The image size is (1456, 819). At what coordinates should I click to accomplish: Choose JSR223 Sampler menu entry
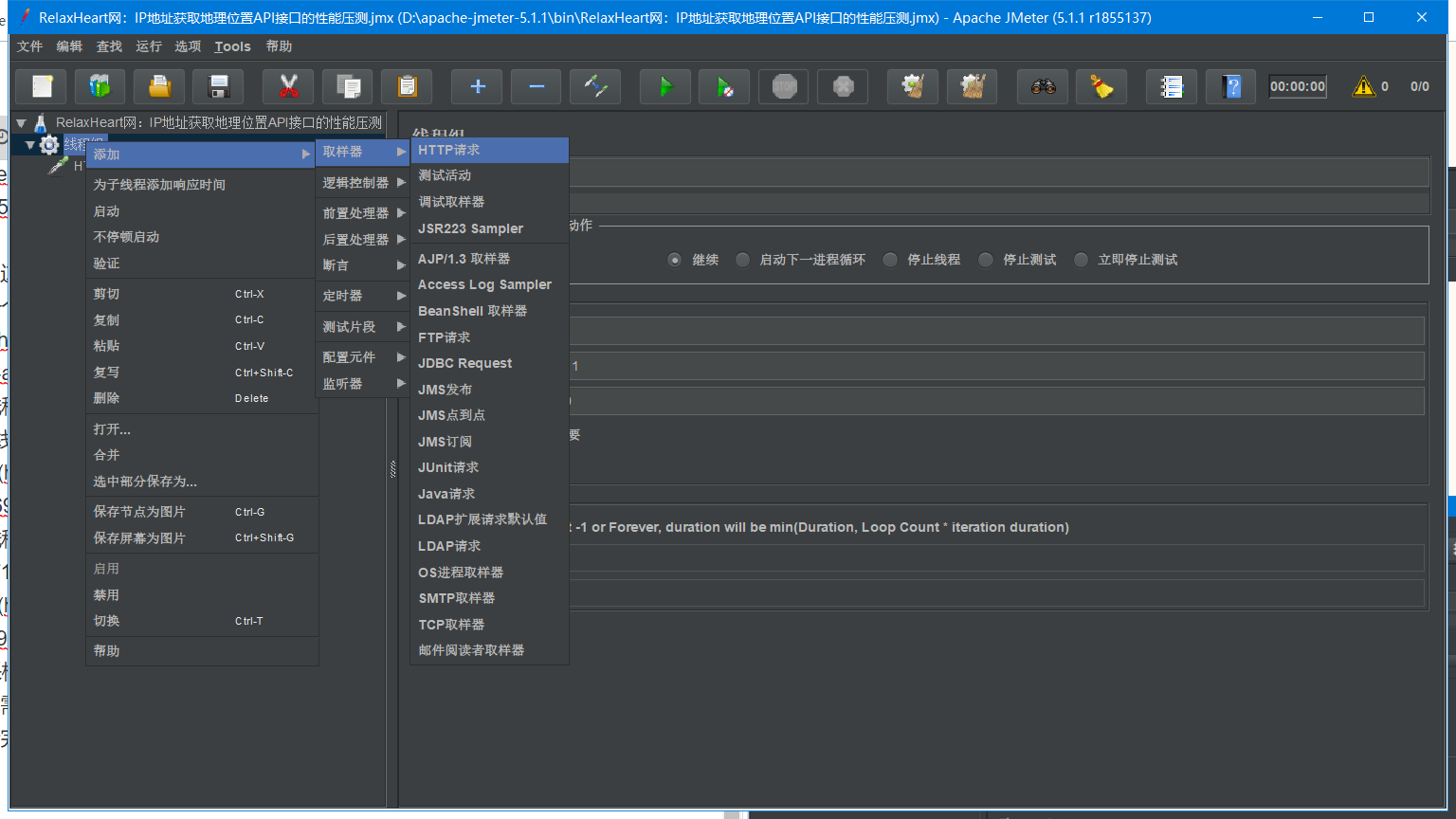coord(489,228)
